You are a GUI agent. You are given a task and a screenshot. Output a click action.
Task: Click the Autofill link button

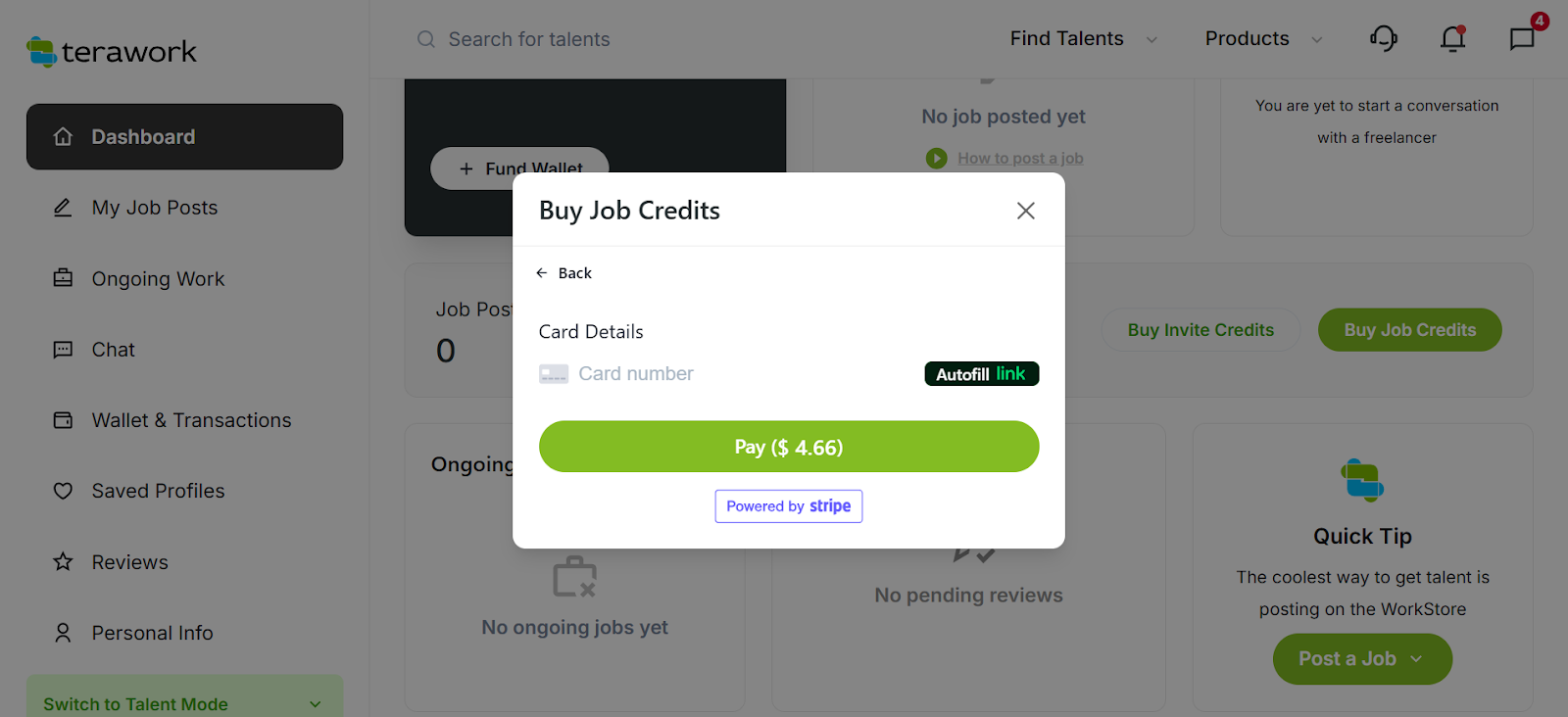pos(981,374)
